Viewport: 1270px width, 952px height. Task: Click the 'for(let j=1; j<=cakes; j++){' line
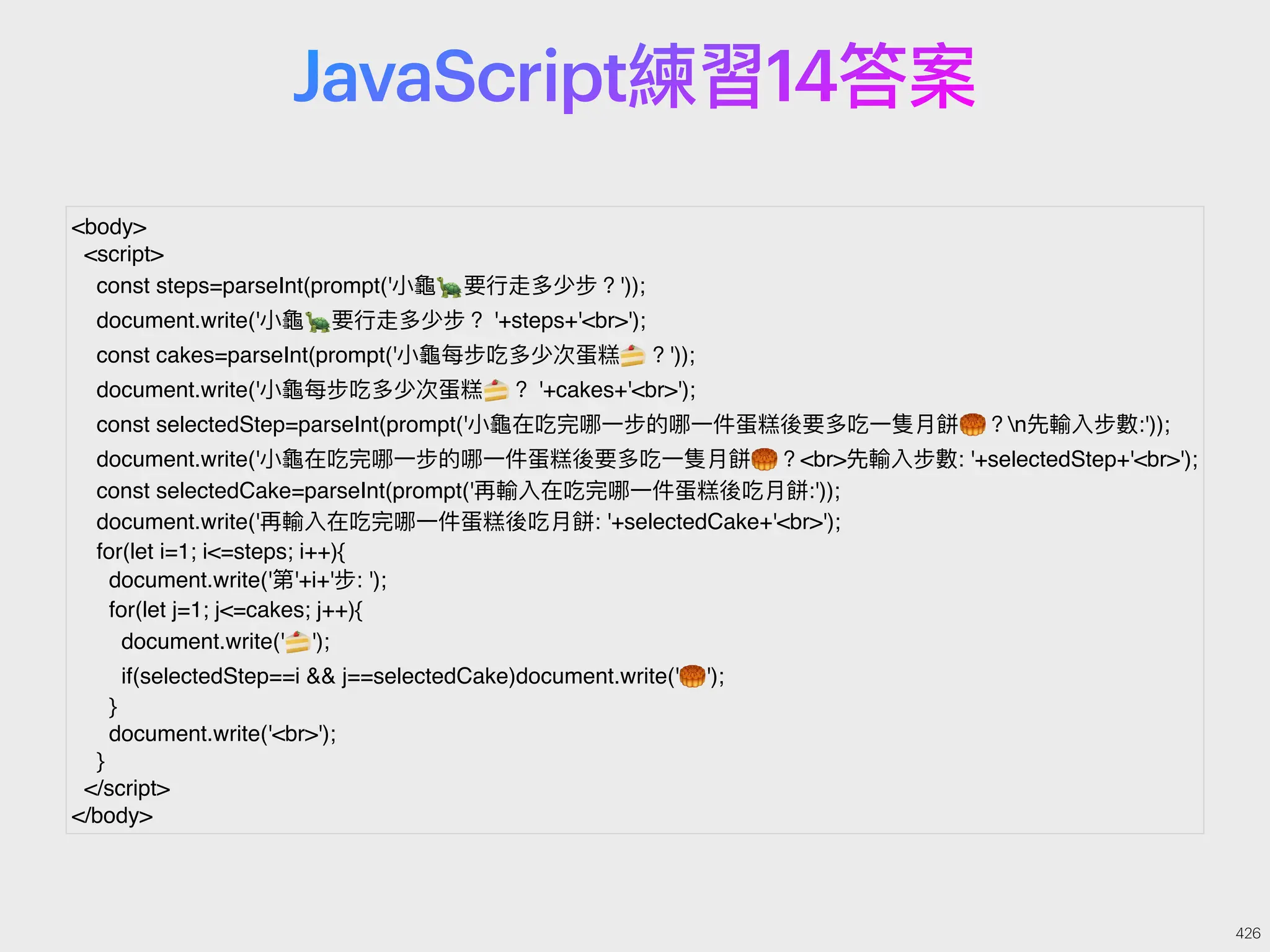[236, 610]
